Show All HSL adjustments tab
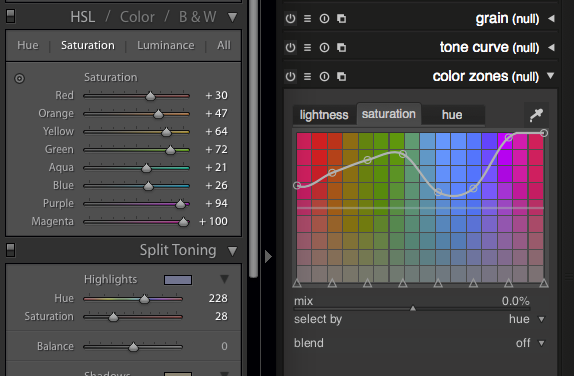 [224, 45]
